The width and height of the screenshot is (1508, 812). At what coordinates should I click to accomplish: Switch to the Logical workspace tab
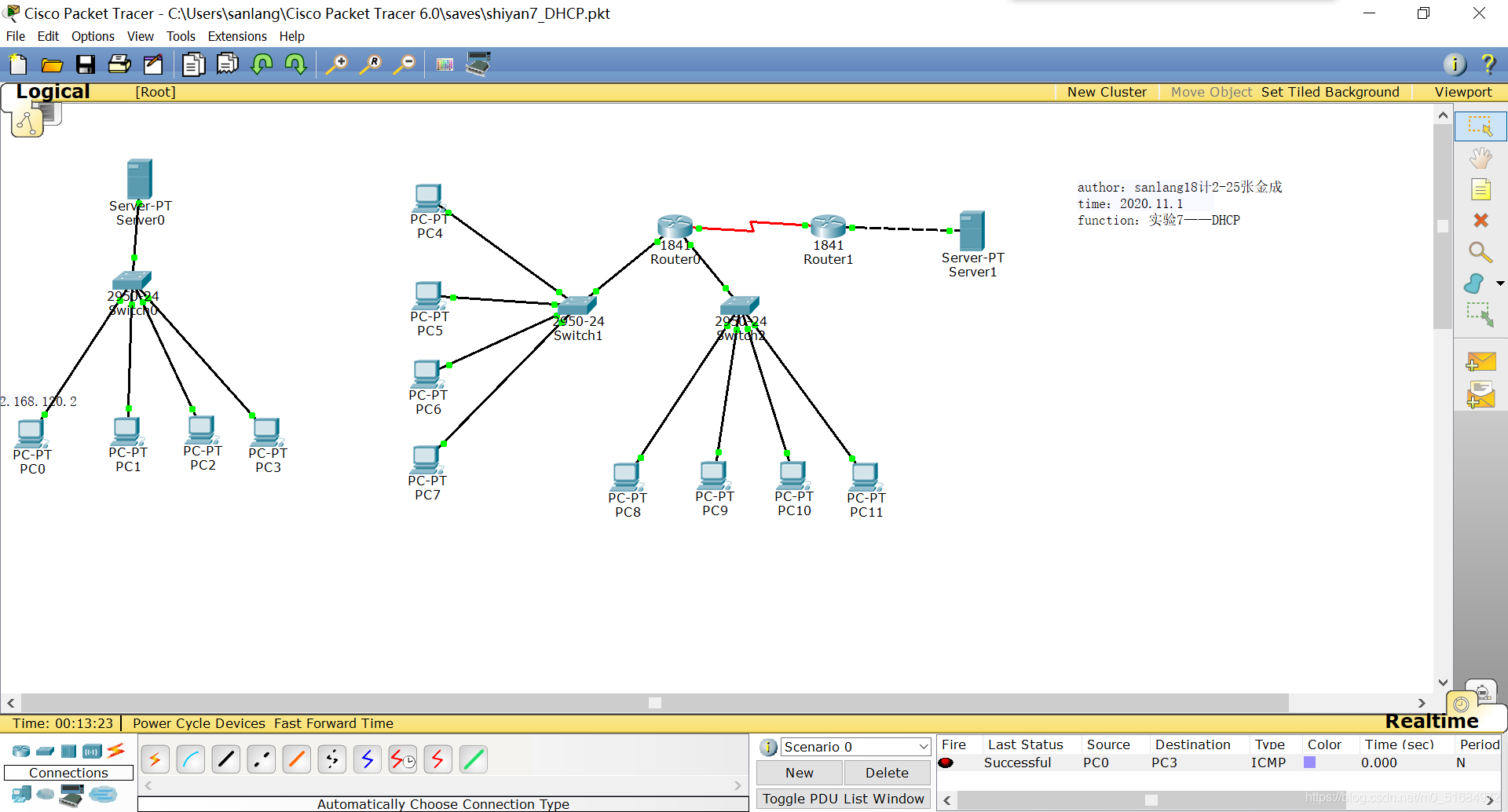[53, 92]
